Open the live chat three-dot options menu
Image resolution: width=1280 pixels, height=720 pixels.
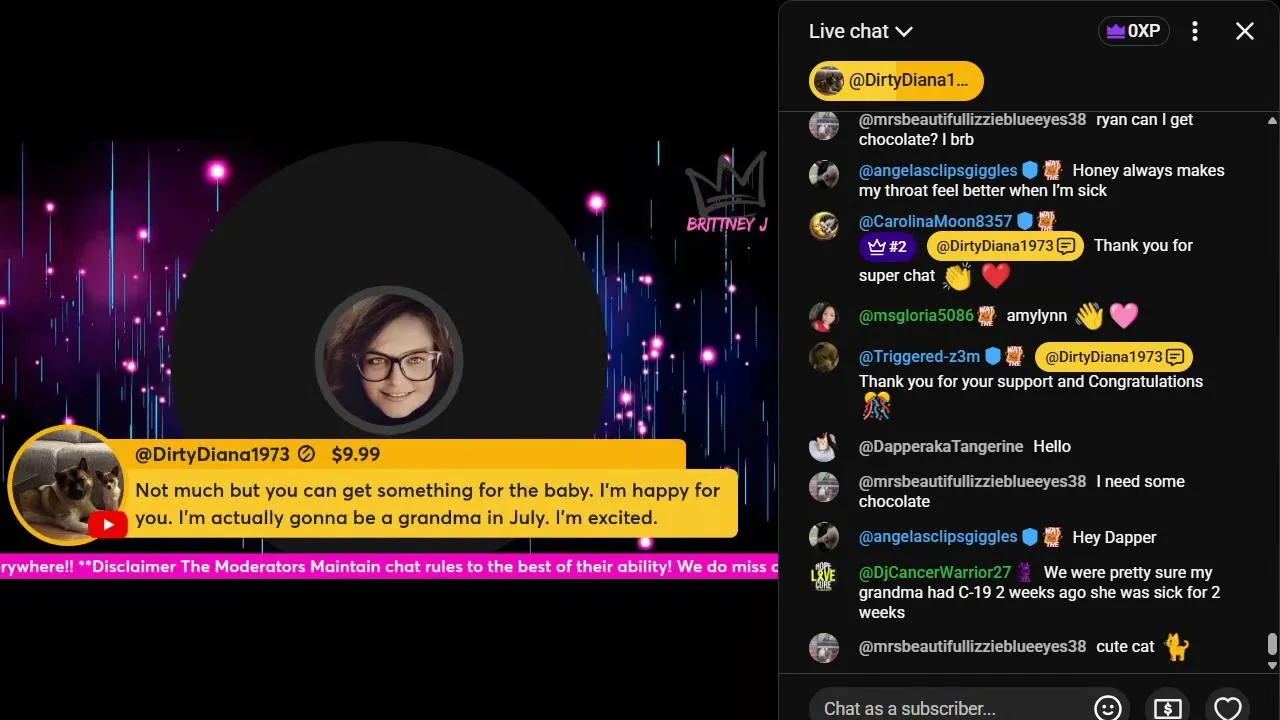1194,31
